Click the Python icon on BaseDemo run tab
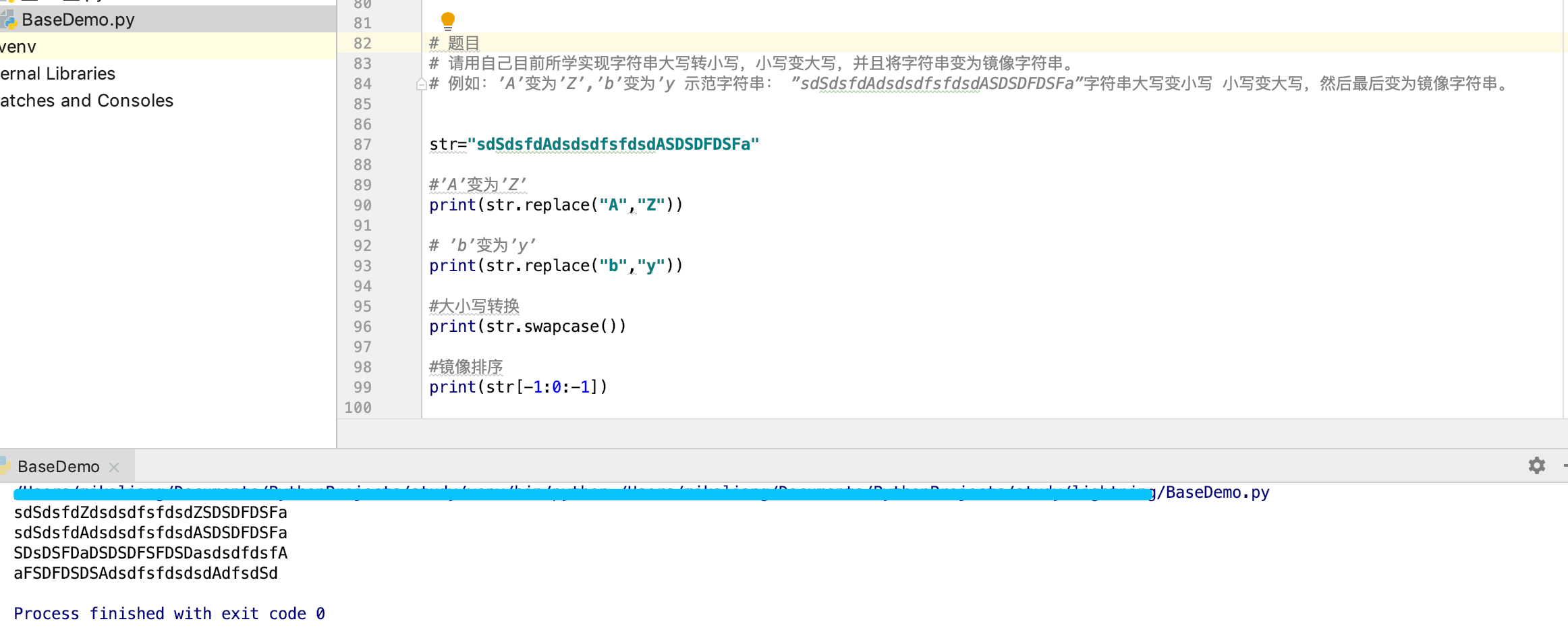 point(4,466)
